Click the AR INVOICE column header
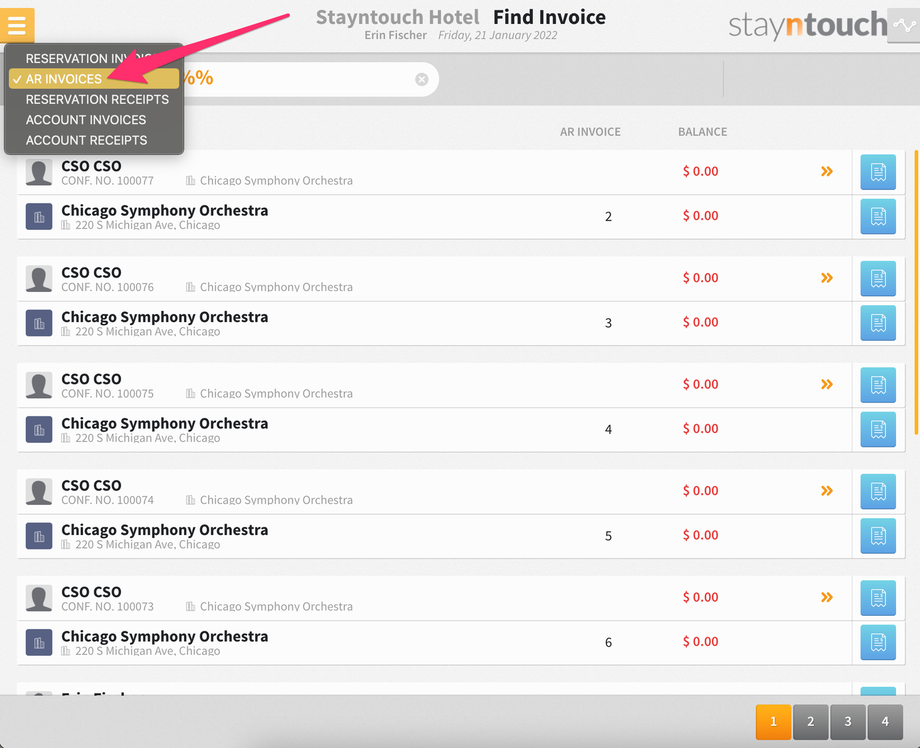Image resolution: width=920 pixels, height=748 pixels. (x=590, y=132)
